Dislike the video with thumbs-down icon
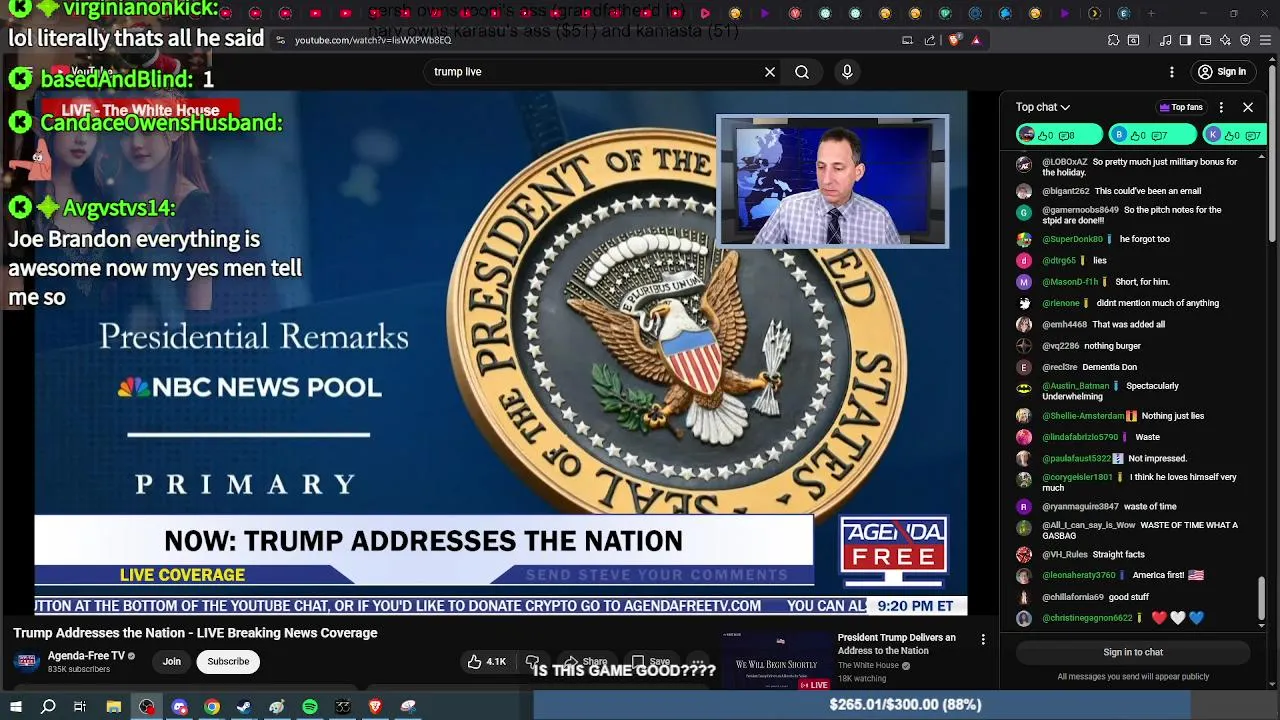Viewport: 1280px width, 720px height. click(x=533, y=661)
